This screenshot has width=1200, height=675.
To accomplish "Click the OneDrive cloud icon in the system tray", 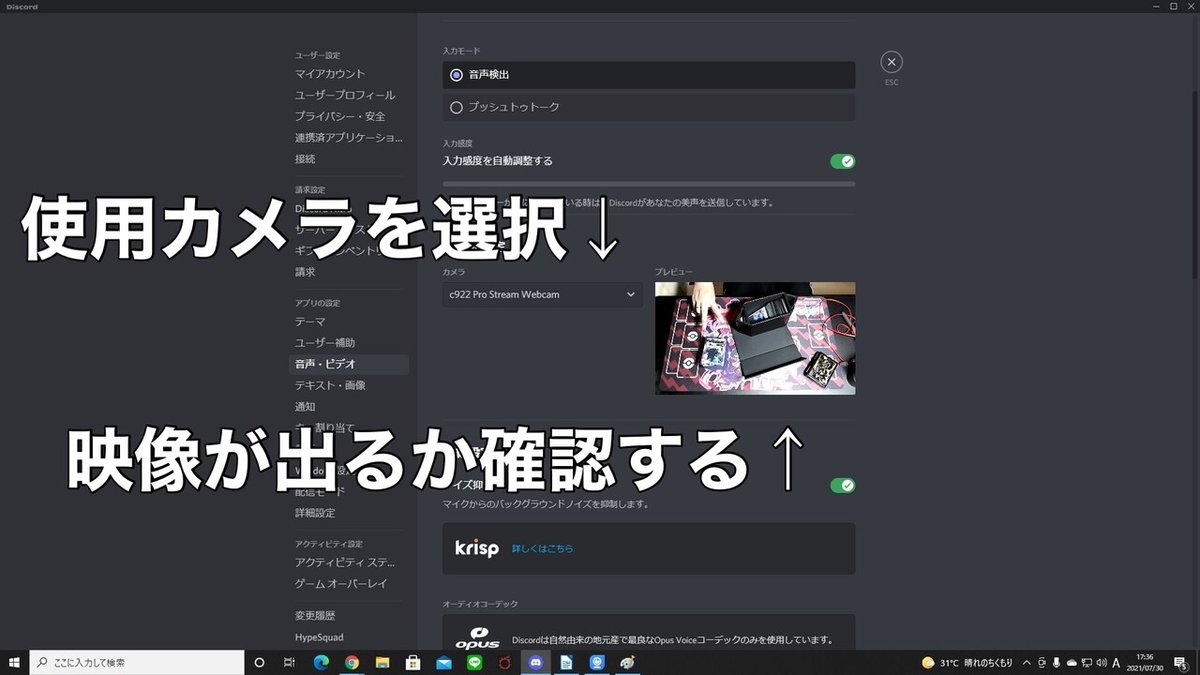I will [x=1071, y=662].
